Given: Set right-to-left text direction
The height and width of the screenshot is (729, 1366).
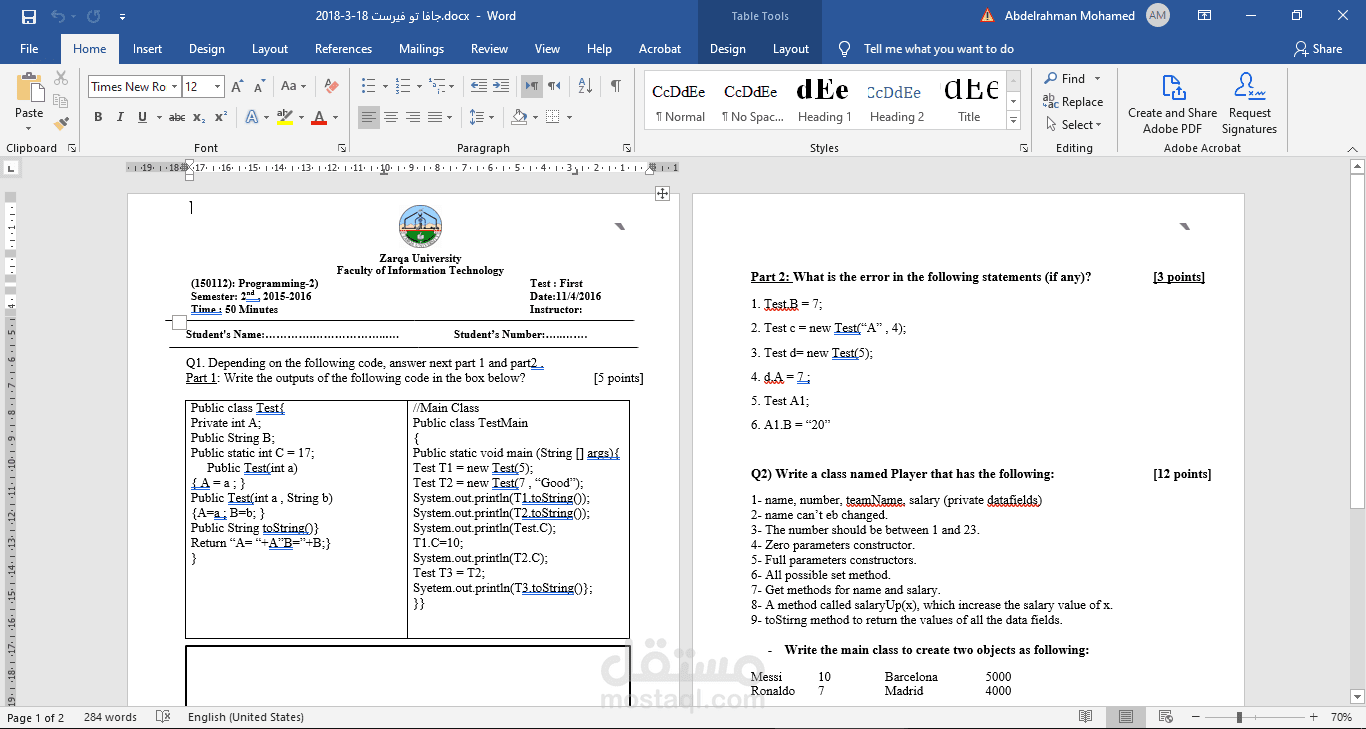Looking at the screenshot, I should [x=554, y=86].
